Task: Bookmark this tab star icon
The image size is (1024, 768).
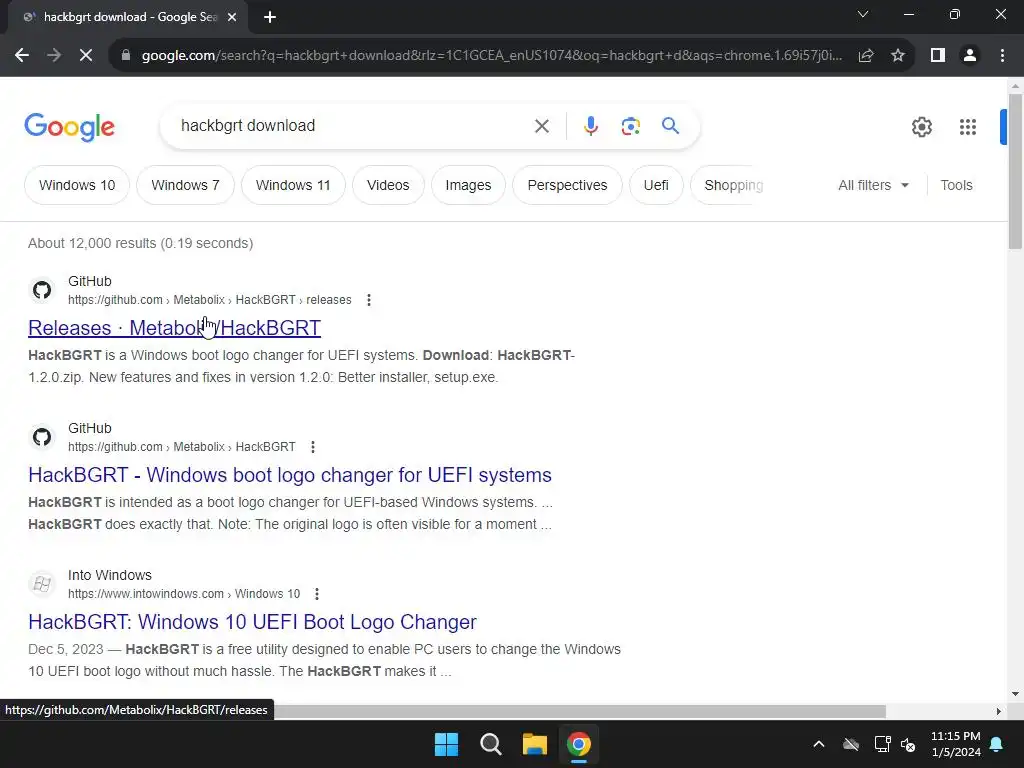Action: pyautogui.click(x=898, y=56)
